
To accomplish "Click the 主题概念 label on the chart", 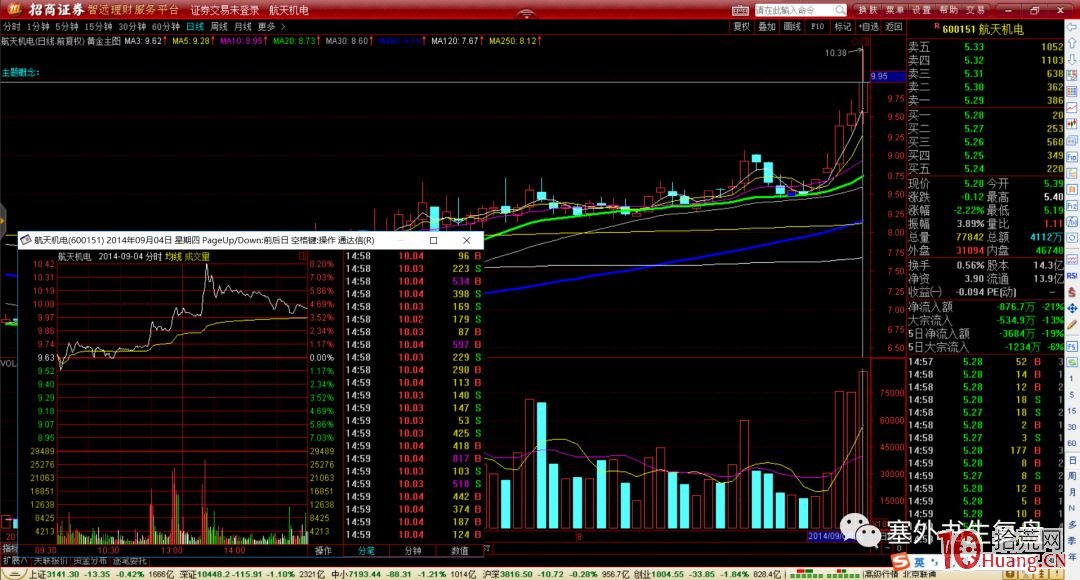I will [21, 72].
